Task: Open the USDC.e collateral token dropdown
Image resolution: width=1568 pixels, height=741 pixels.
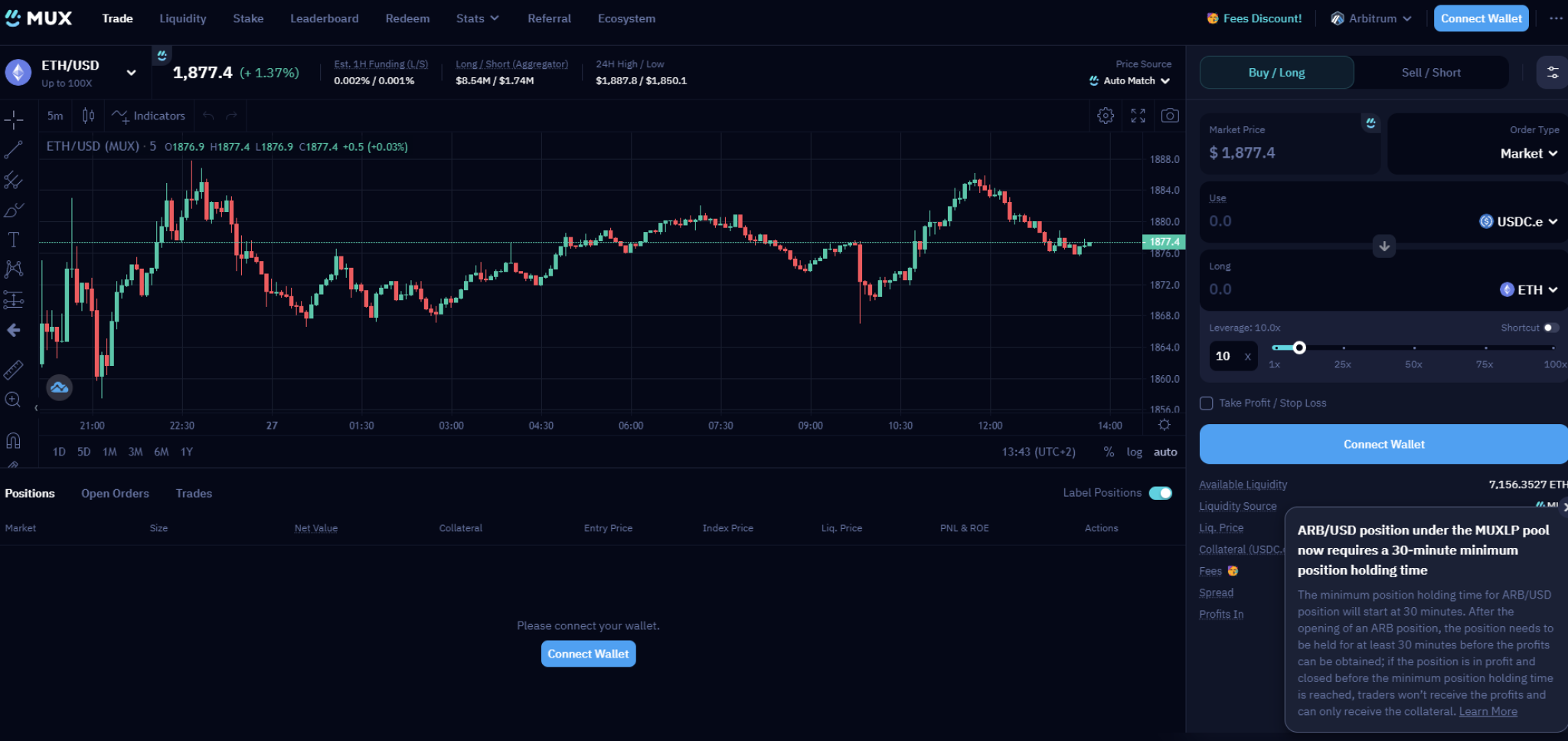Action: (1518, 221)
